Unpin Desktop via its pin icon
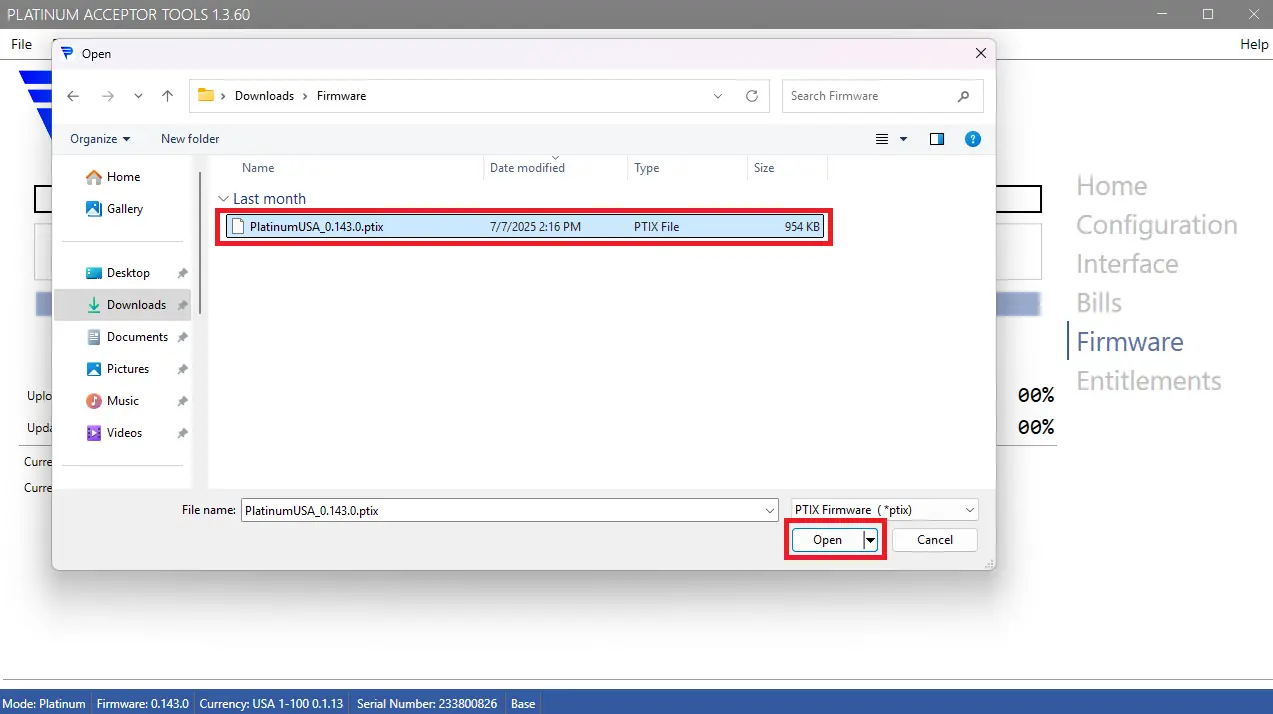The height and width of the screenshot is (714, 1273). point(182,273)
